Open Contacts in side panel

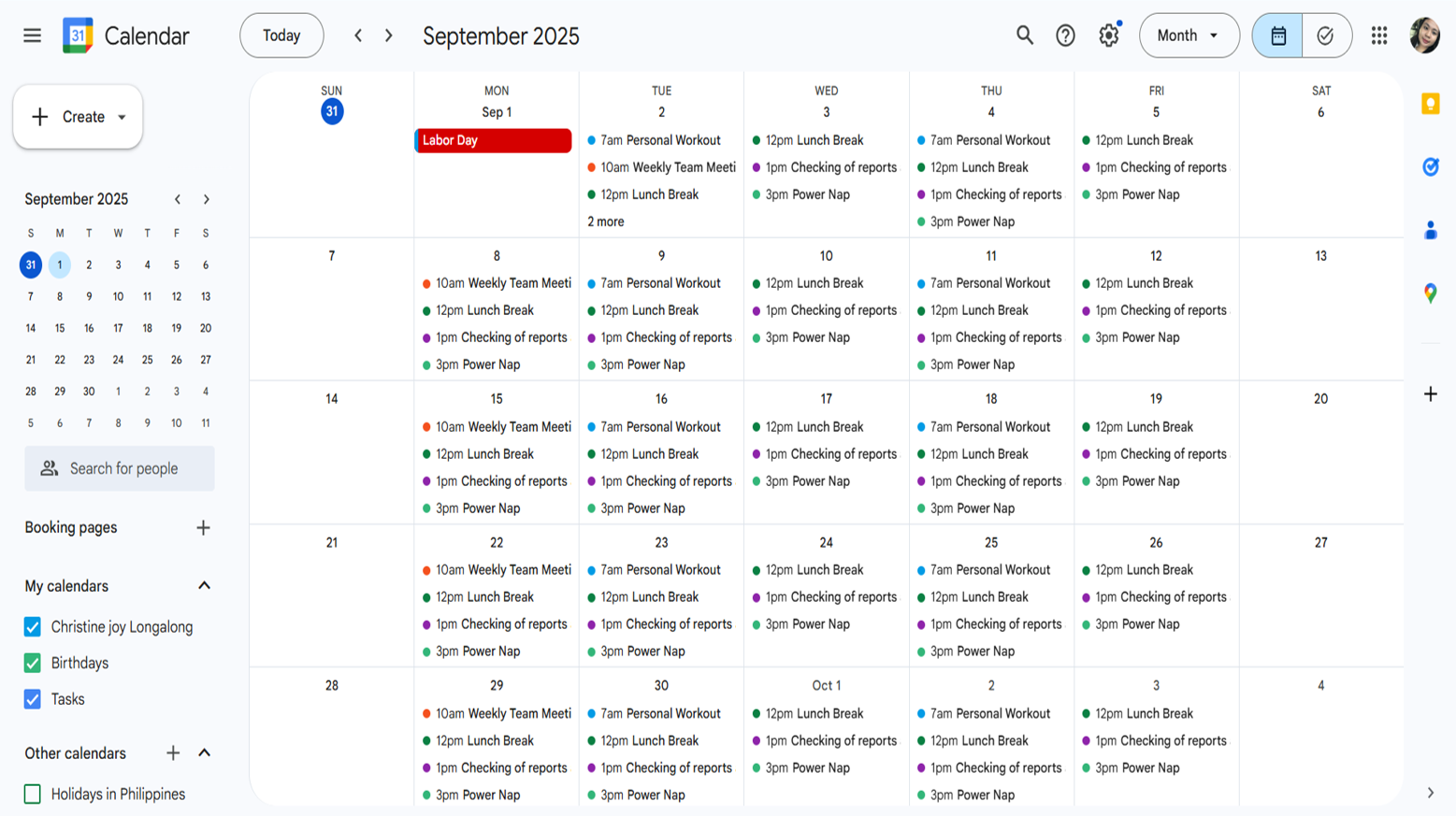coord(1430,230)
